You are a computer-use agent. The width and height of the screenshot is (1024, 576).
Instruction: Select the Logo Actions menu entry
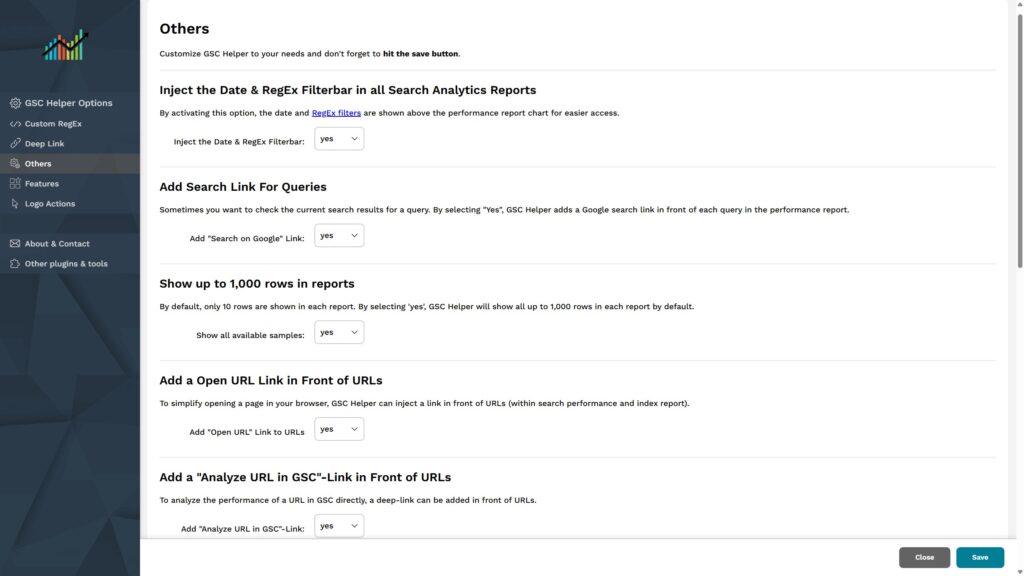[x=50, y=204]
